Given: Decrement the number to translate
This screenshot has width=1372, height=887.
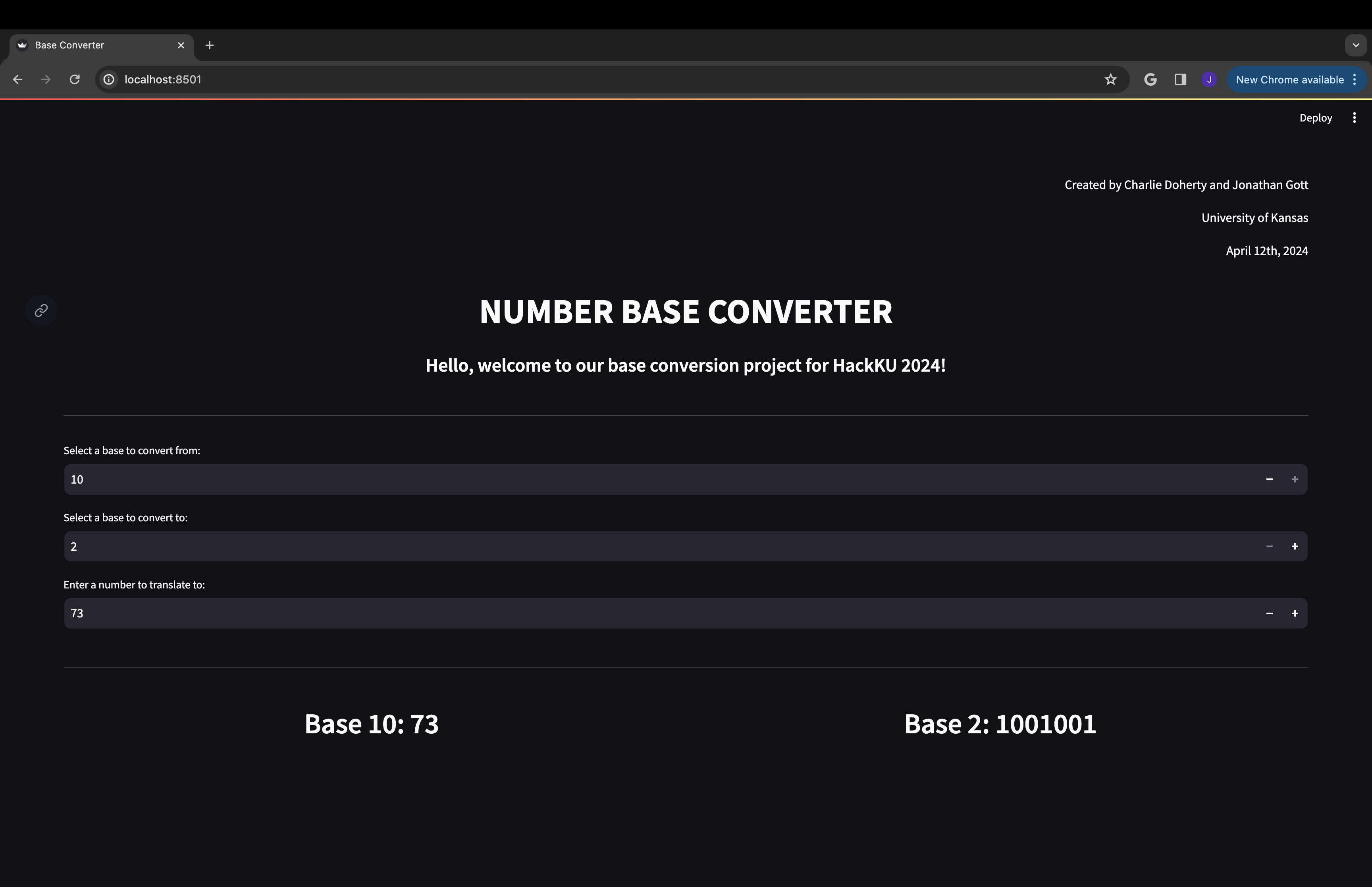Looking at the screenshot, I should [1269, 613].
